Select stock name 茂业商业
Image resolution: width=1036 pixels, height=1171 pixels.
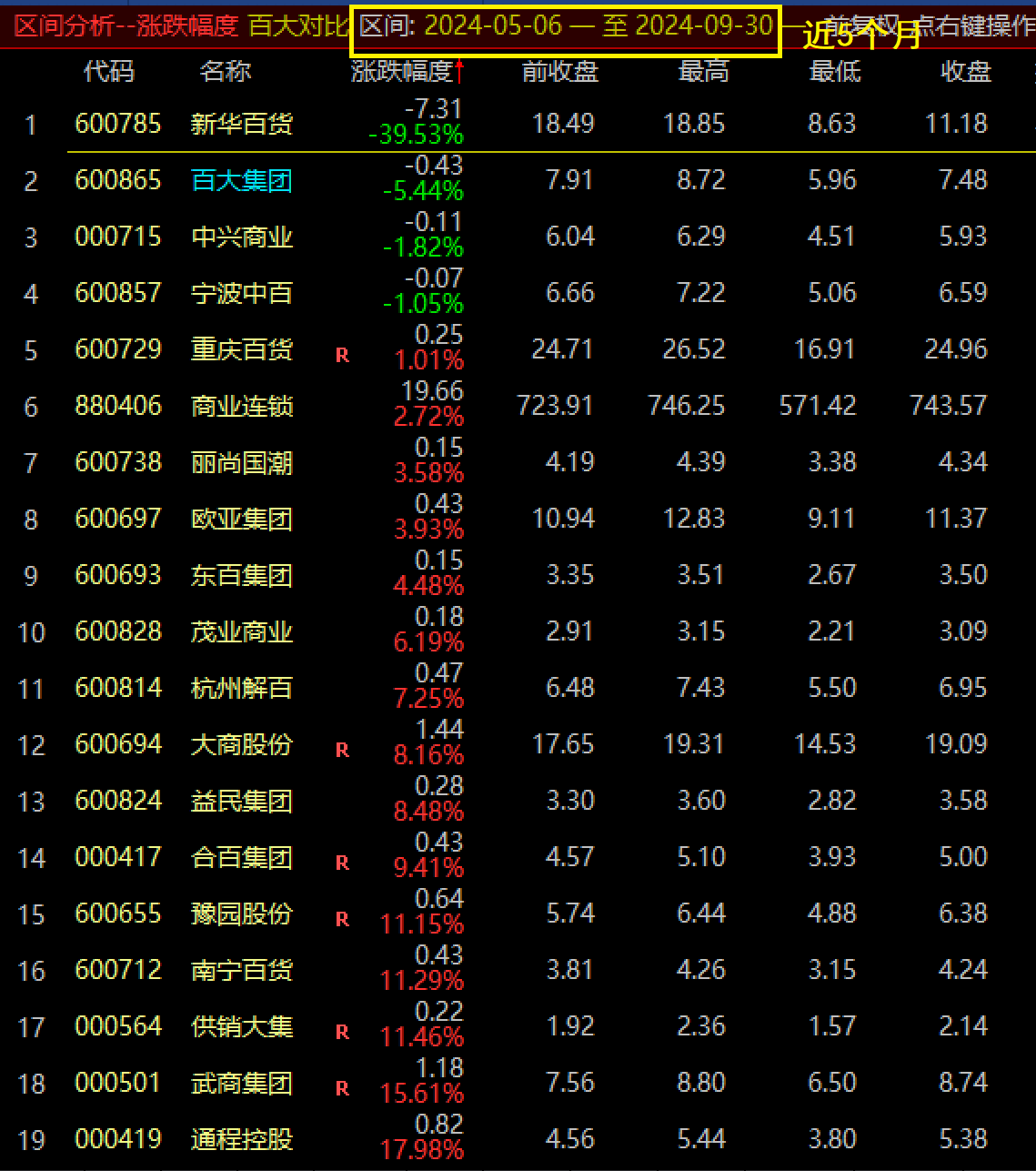click(x=242, y=631)
